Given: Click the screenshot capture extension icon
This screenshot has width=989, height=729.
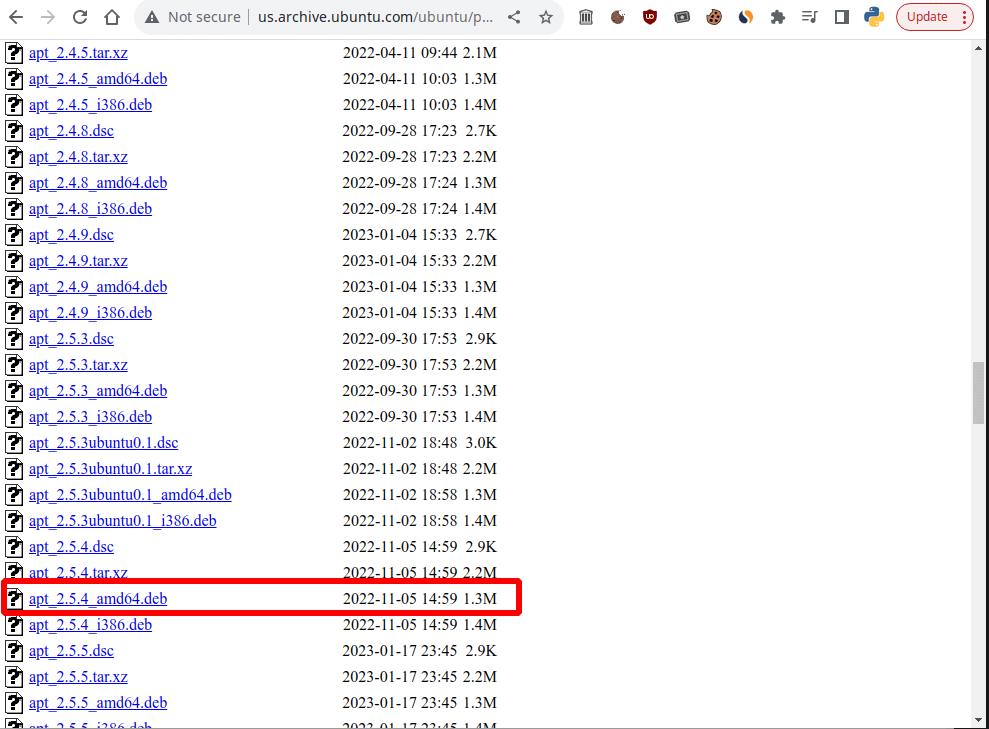Looking at the screenshot, I should coord(681,17).
